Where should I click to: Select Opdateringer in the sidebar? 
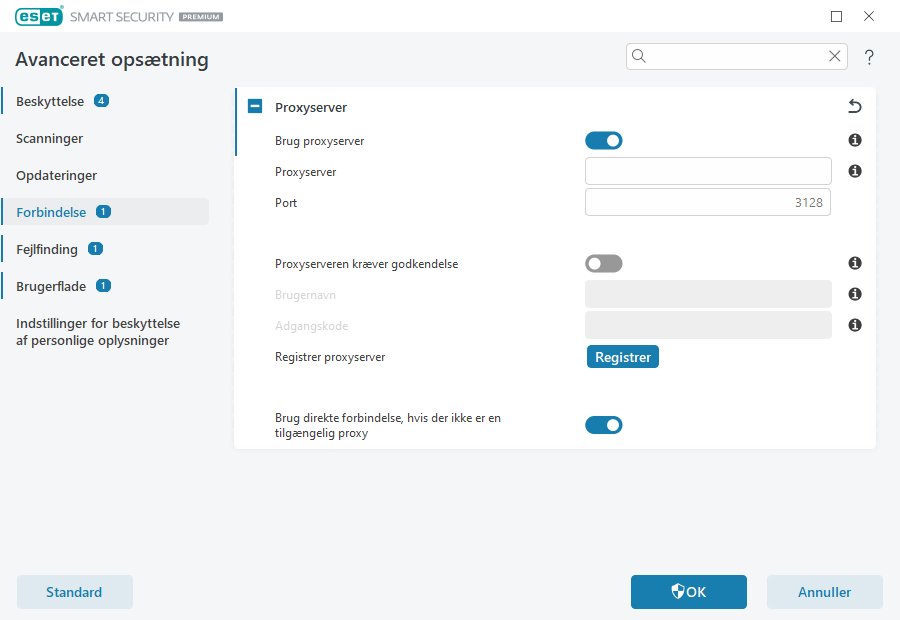[x=56, y=175]
